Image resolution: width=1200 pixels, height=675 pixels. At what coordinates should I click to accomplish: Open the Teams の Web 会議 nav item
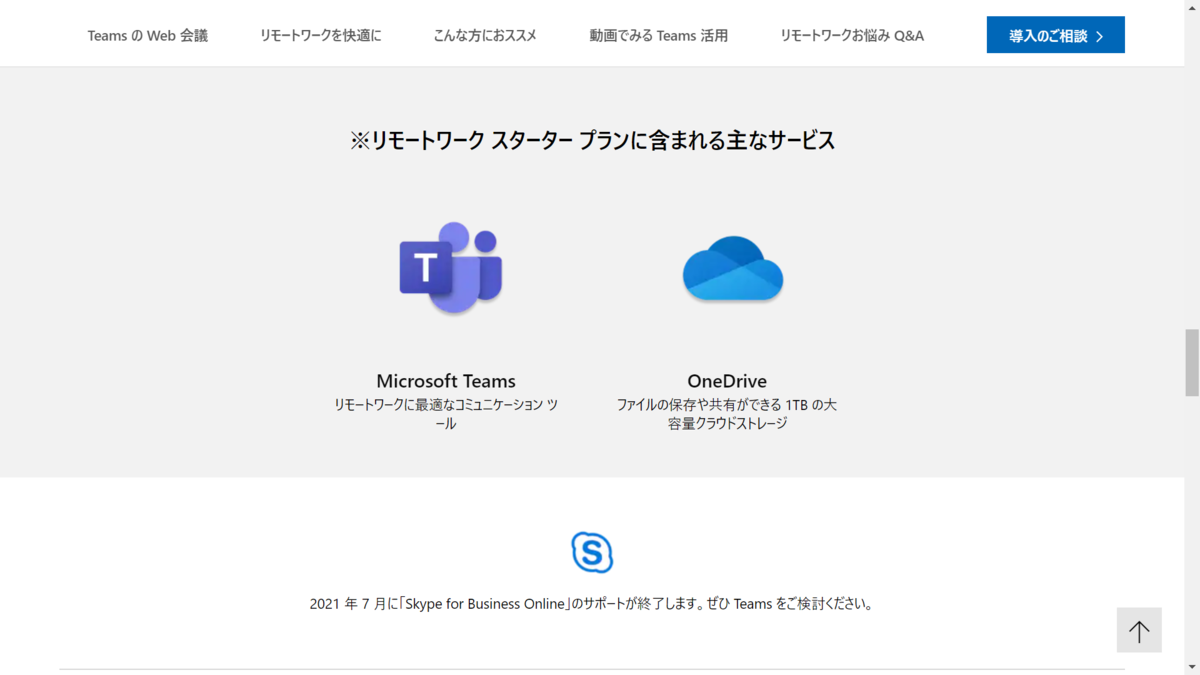[148, 35]
